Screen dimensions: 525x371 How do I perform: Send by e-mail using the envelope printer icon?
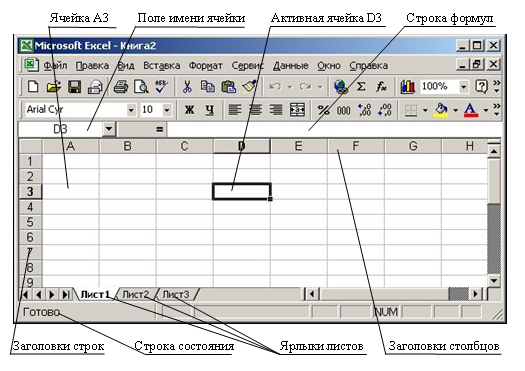pyautogui.click(x=95, y=87)
